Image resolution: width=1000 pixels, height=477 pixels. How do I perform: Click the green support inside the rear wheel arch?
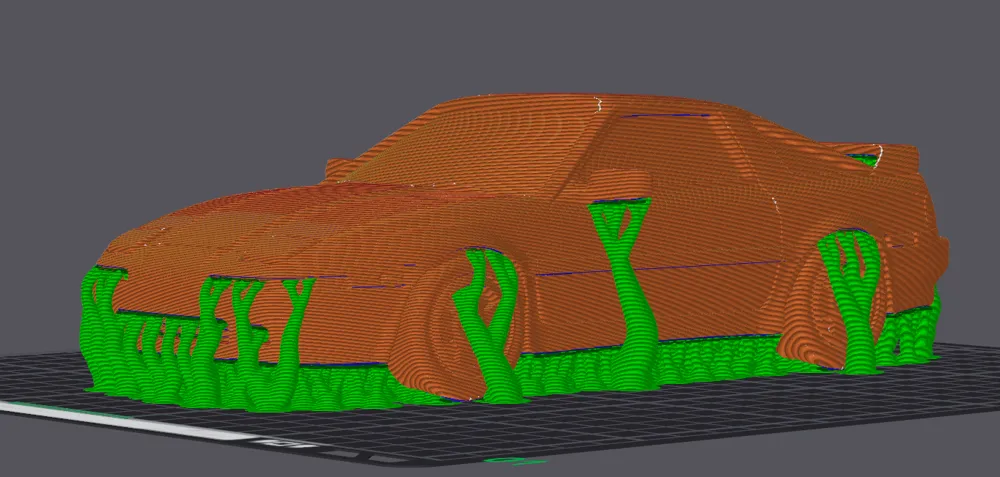851,300
